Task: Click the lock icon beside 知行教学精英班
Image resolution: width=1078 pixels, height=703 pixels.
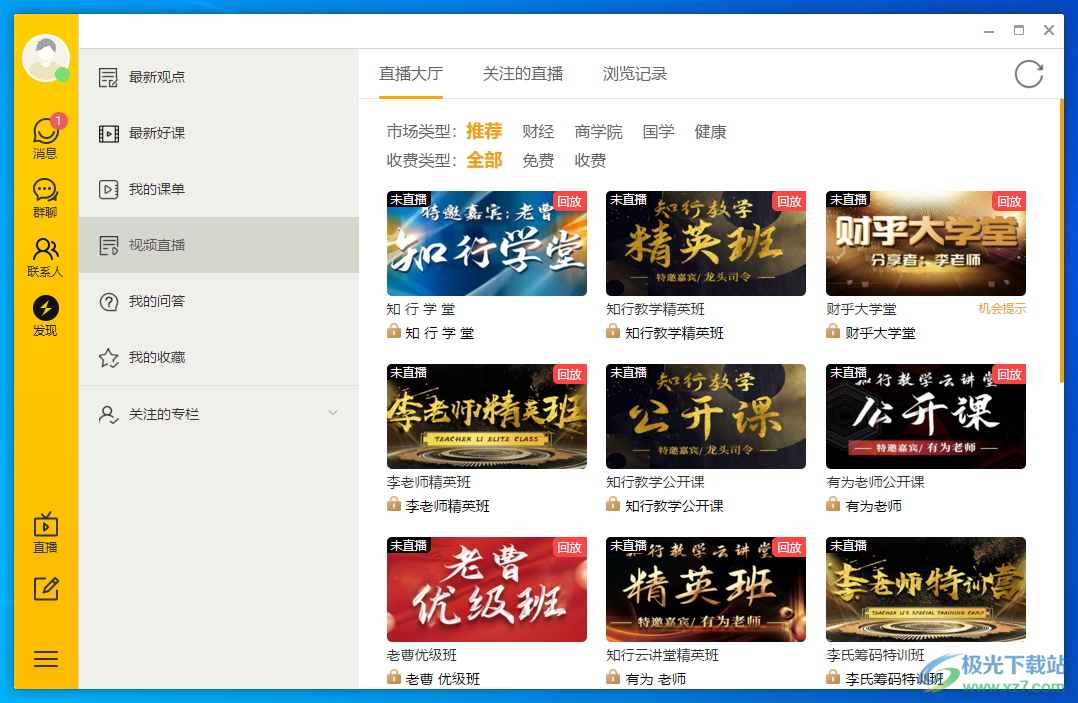Action: pyautogui.click(x=613, y=332)
